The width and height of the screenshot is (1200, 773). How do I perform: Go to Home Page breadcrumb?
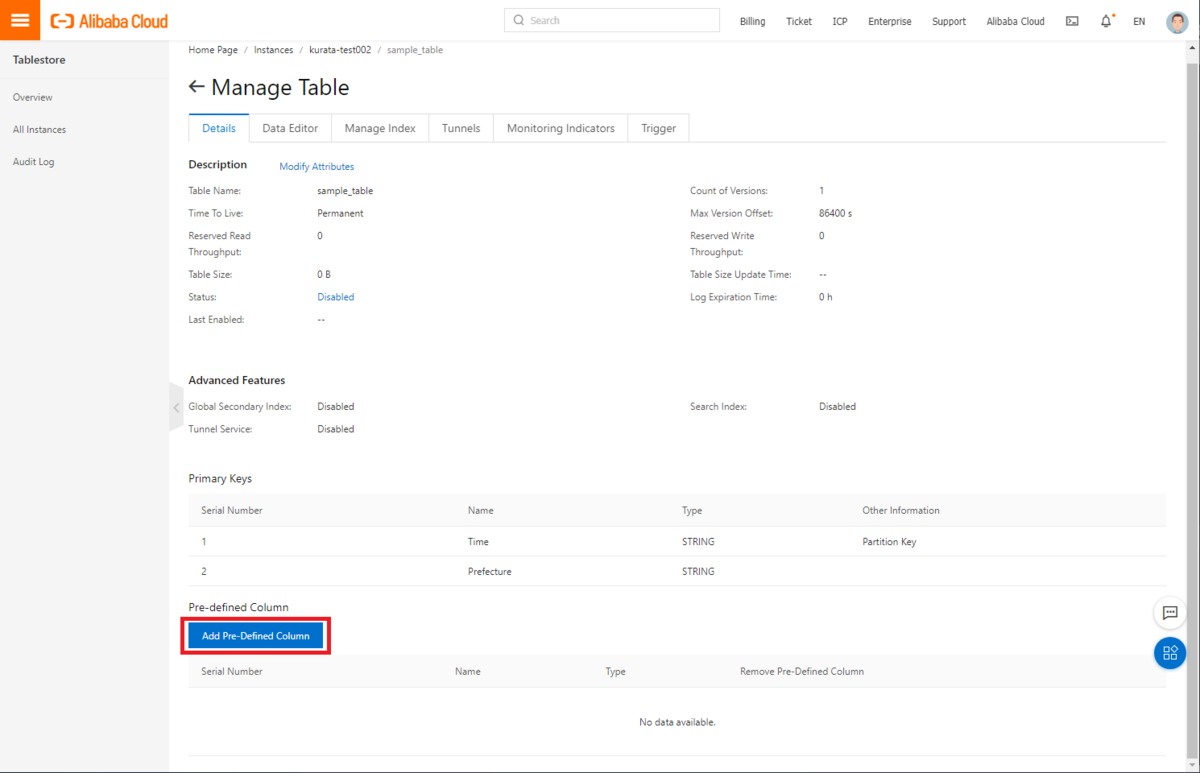[x=213, y=49]
